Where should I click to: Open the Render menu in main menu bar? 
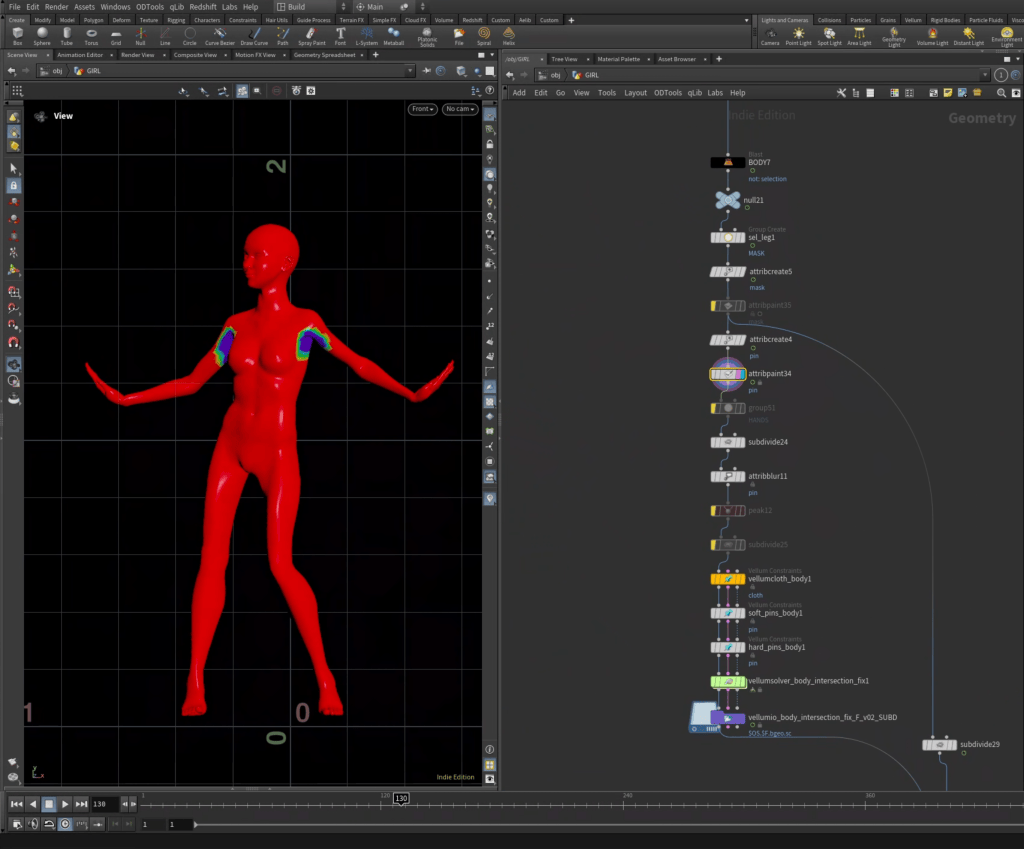tap(56, 7)
